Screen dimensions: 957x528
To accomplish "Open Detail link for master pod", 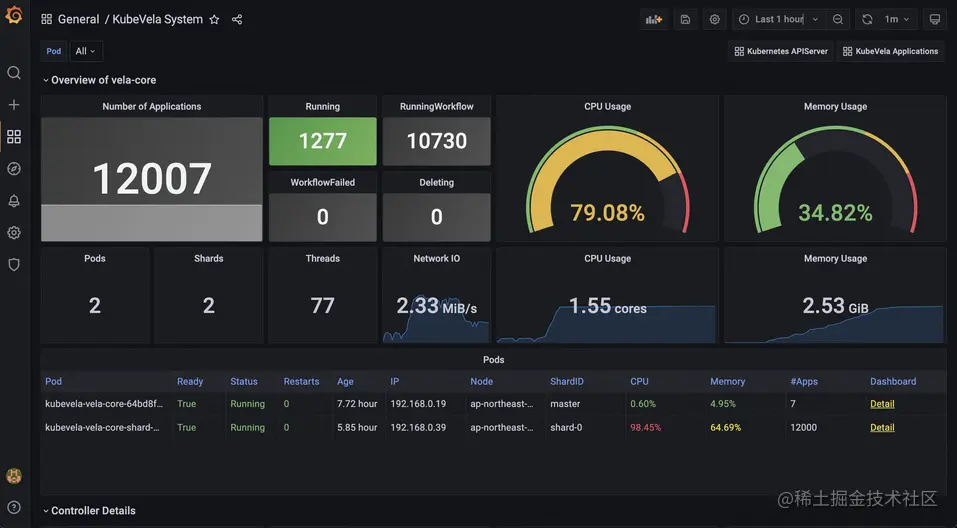I will pyautogui.click(x=882, y=404).
